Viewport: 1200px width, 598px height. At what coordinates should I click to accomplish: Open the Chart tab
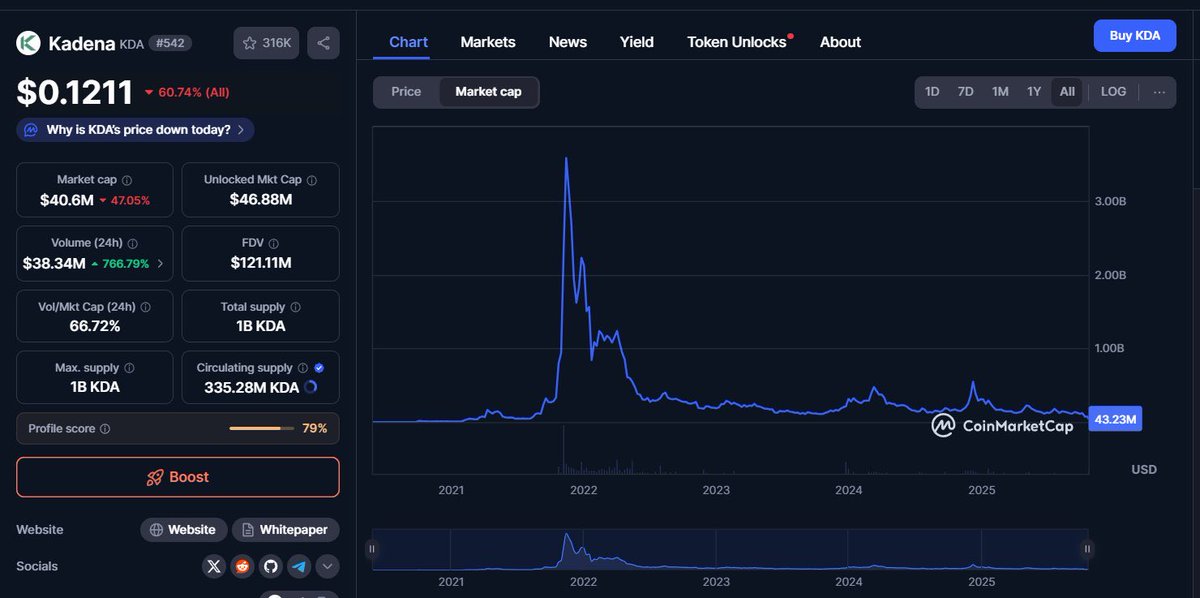pyautogui.click(x=408, y=42)
